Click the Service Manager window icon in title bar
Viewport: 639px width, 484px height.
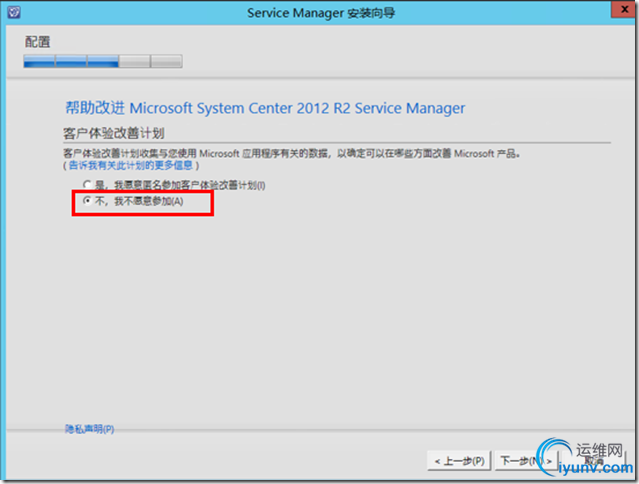13,12
